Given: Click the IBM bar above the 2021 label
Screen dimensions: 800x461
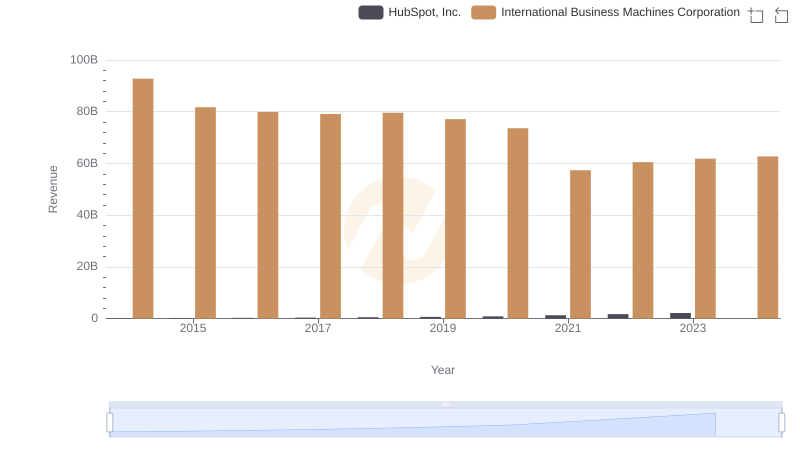Looking at the screenshot, I should (x=580, y=244).
